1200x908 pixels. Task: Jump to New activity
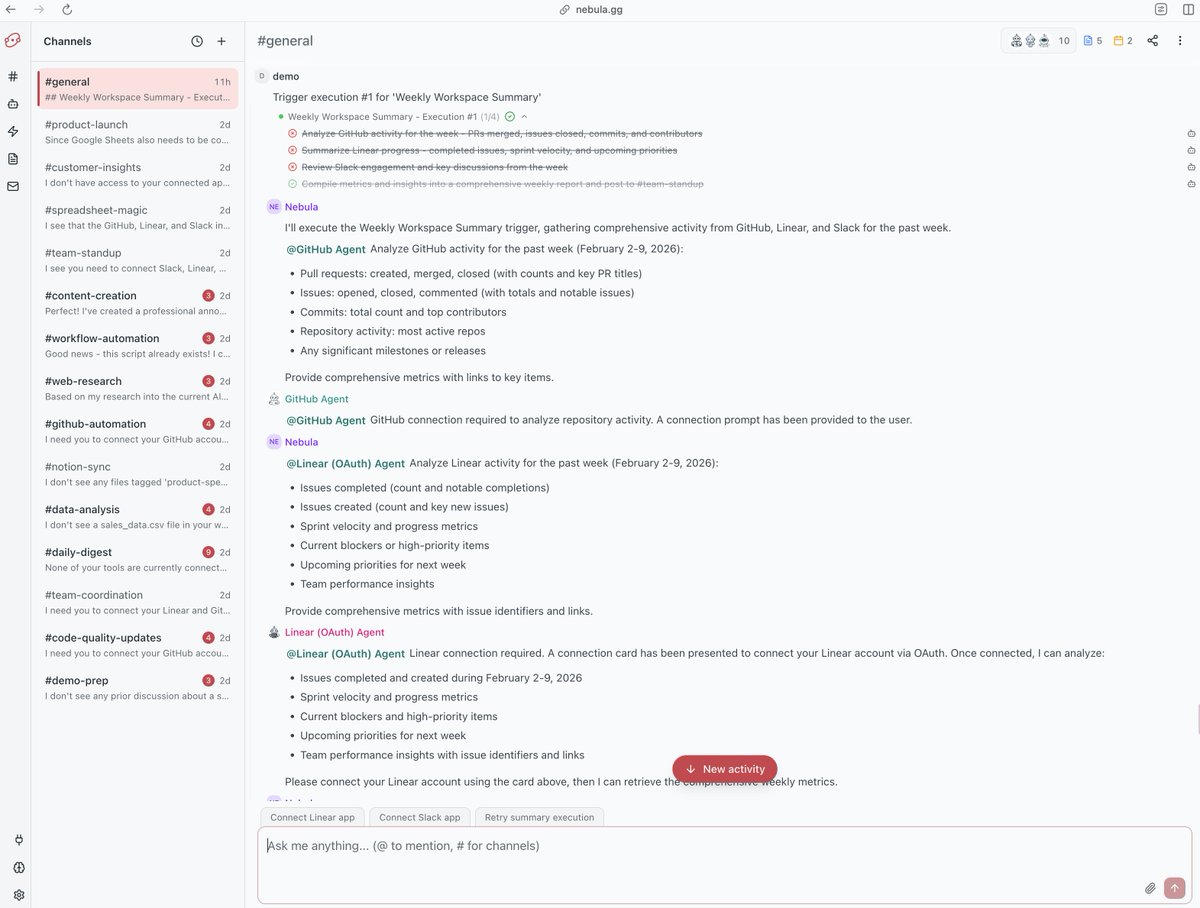[725, 769]
